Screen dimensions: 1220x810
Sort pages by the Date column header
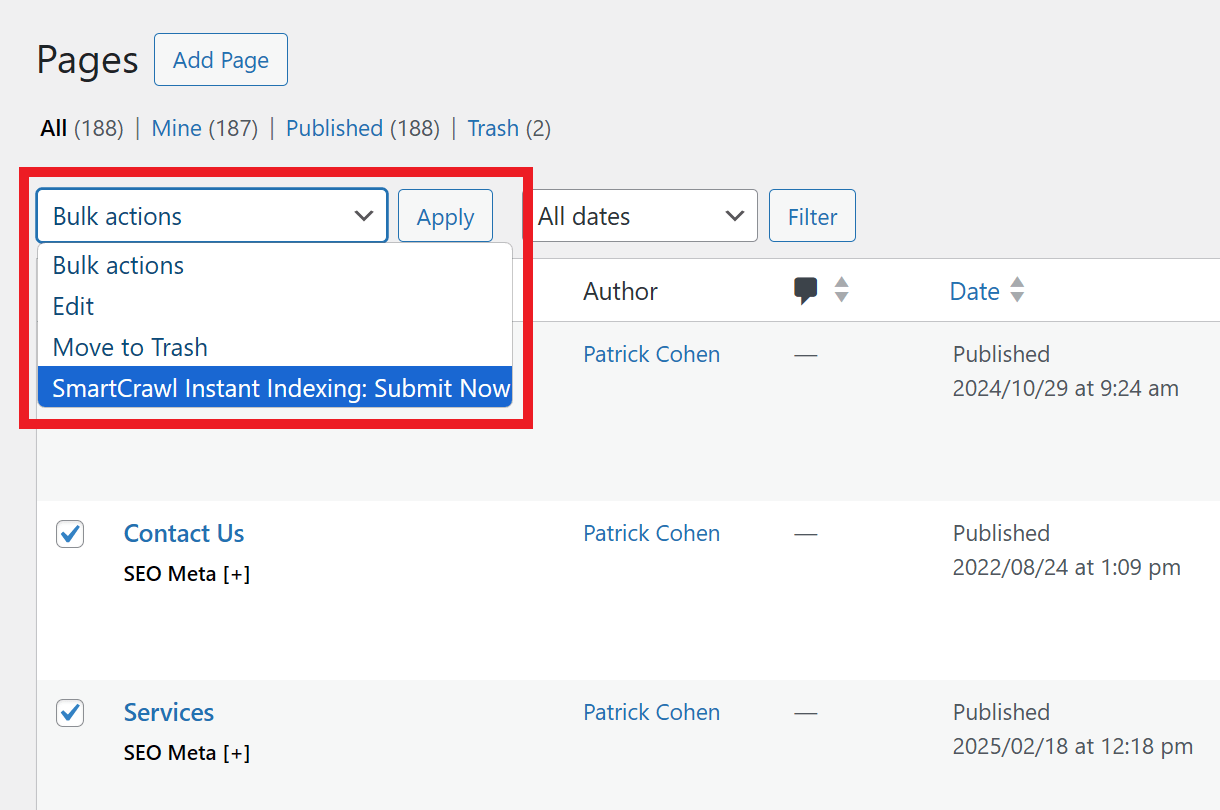tap(974, 291)
